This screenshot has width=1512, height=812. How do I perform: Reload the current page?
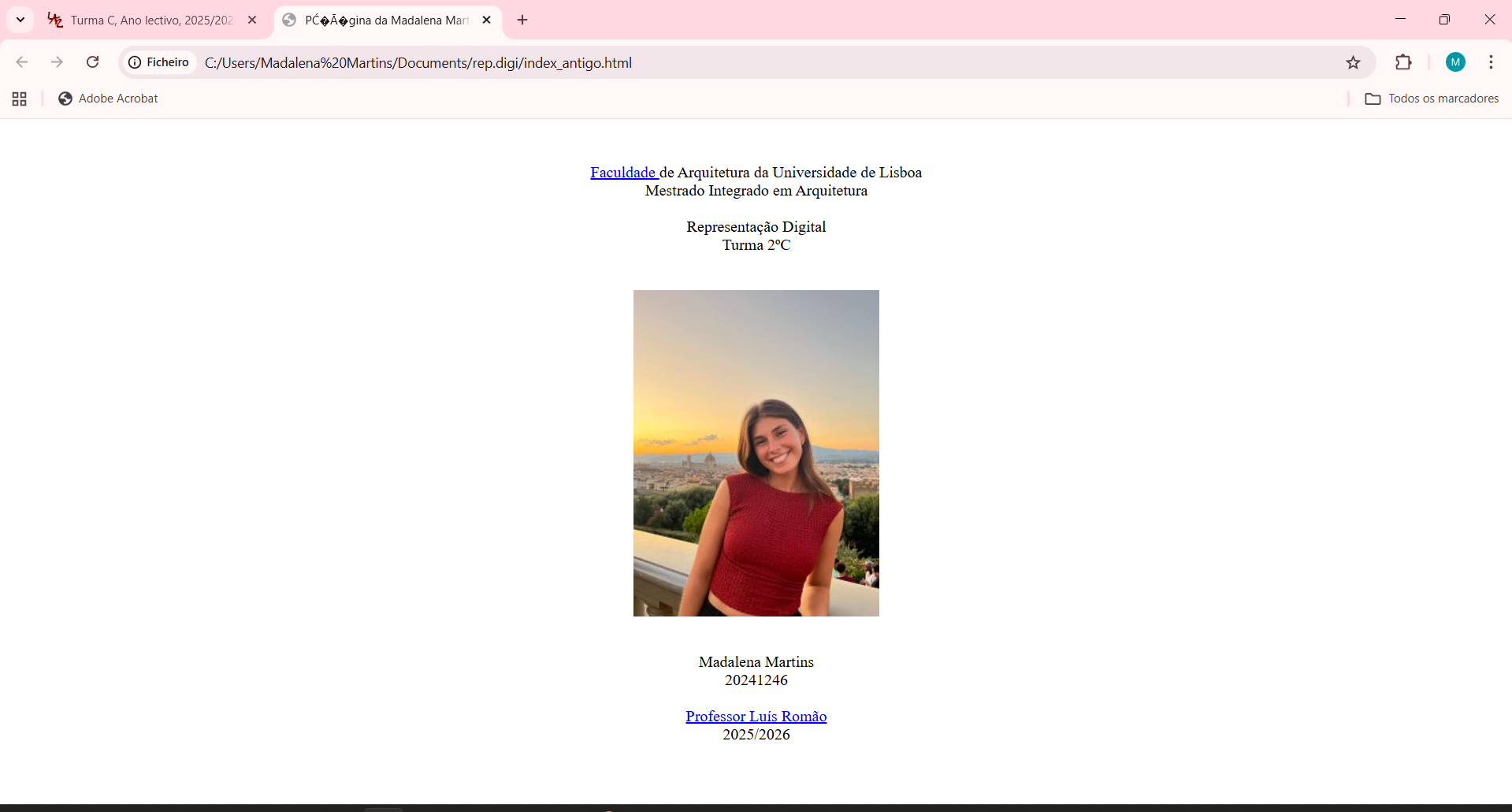(x=92, y=62)
